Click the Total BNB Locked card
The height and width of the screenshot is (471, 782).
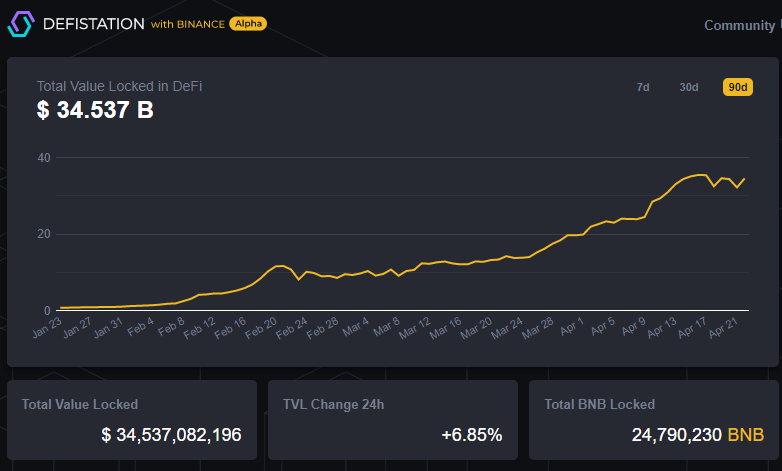[x=654, y=420]
